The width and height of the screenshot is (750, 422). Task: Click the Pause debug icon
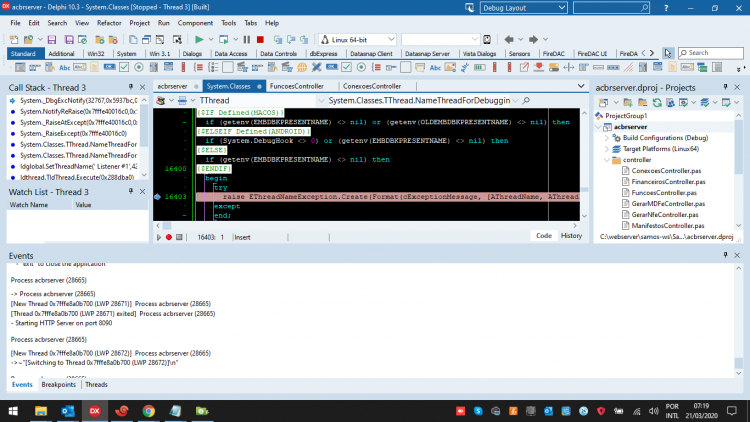(247, 40)
